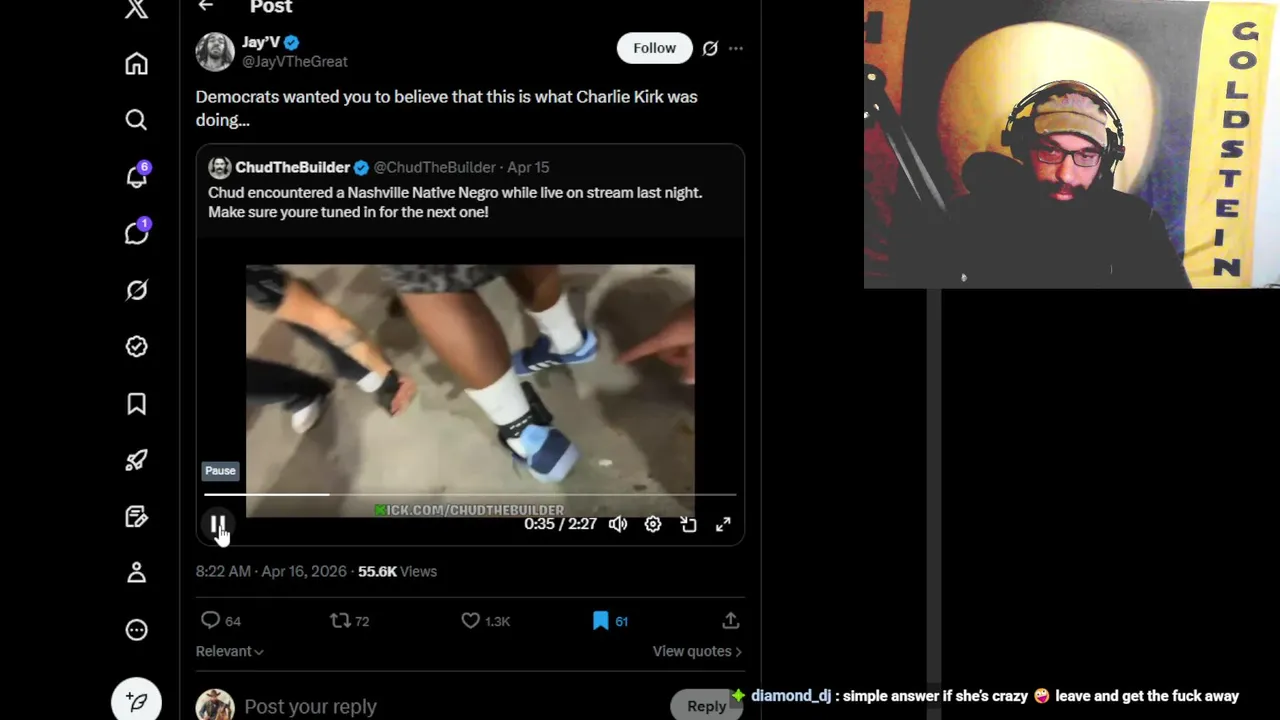Open View quotes link

[697, 651]
